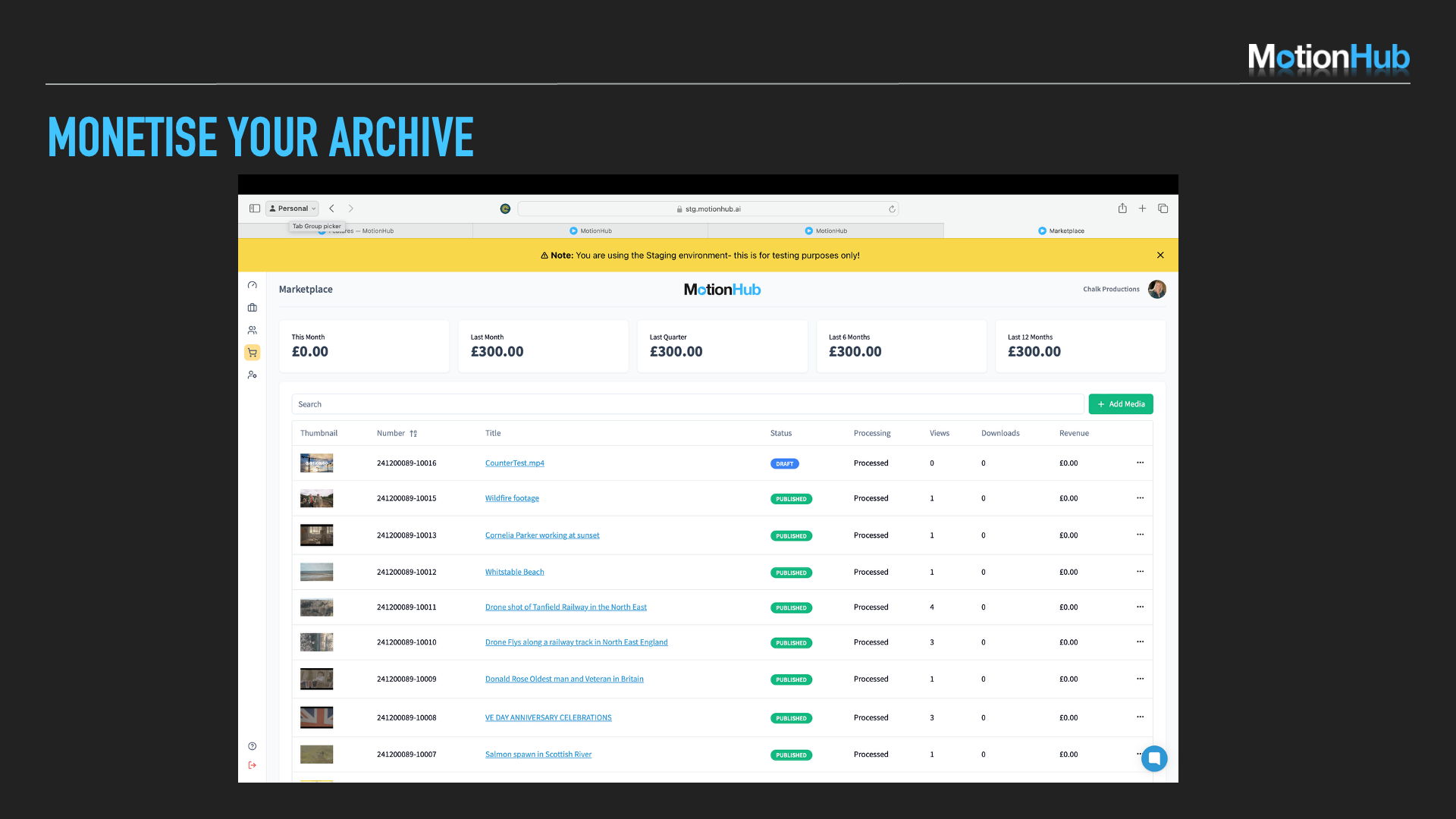
Task: Click the Safari share icon
Action: click(x=1122, y=209)
